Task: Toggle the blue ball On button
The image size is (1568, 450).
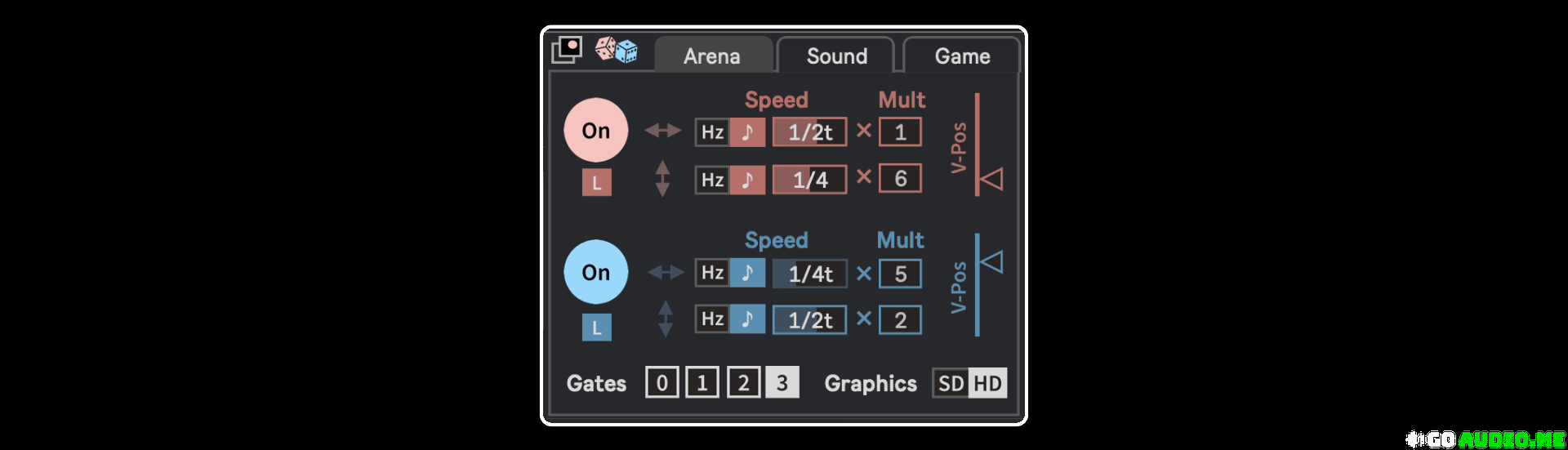Action: click(x=596, y=272)
